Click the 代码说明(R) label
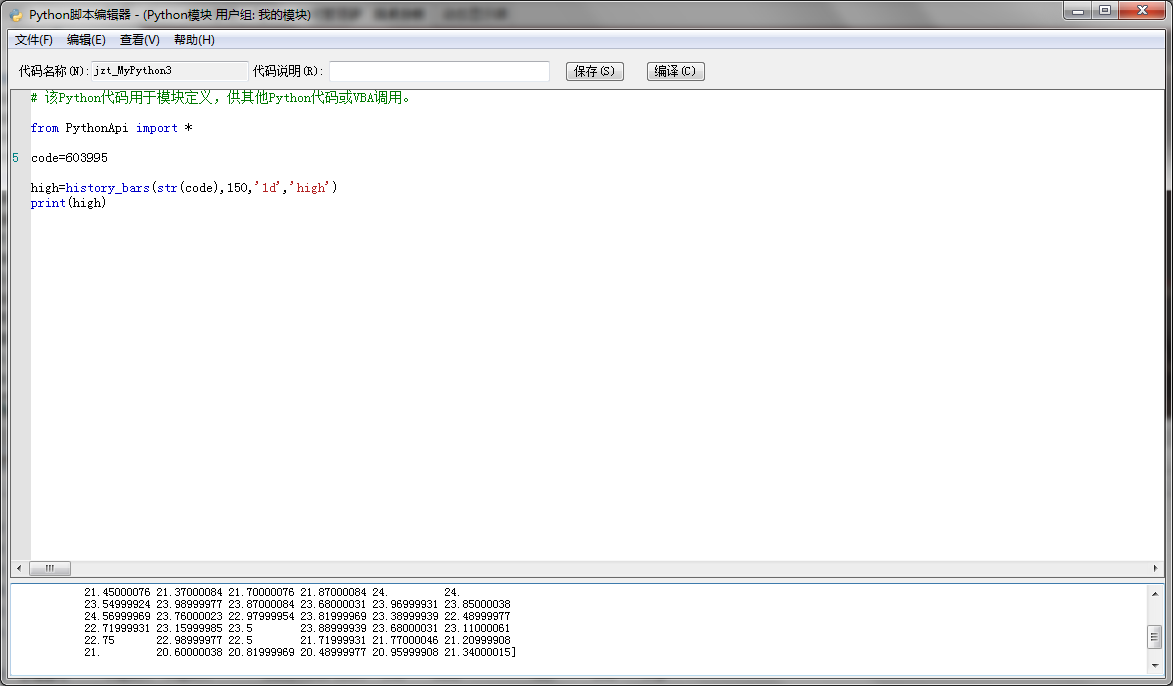The height and width of the screenshot is (686, 1173). (x=288, y=71)
